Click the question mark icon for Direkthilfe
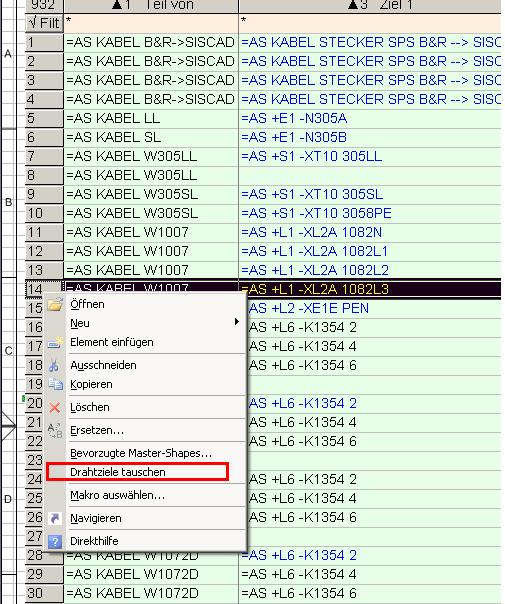 [55, 541]
